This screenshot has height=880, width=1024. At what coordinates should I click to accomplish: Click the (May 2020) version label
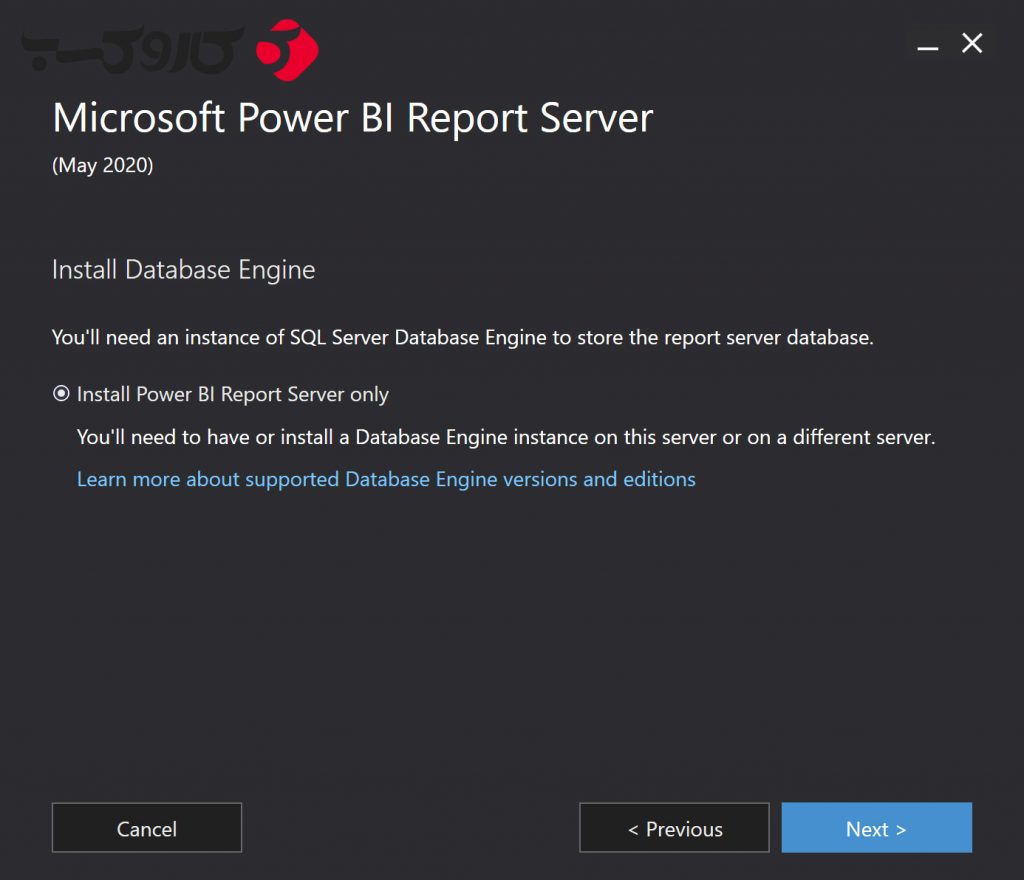101,165
